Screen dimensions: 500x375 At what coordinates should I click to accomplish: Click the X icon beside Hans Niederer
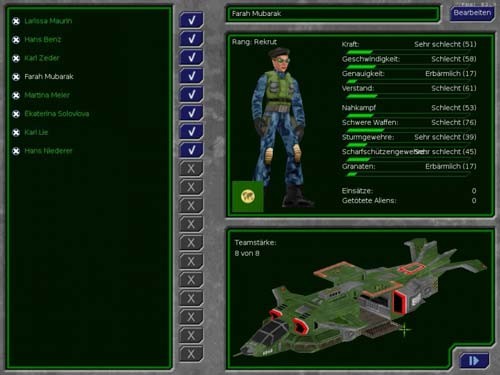point(16,151)
